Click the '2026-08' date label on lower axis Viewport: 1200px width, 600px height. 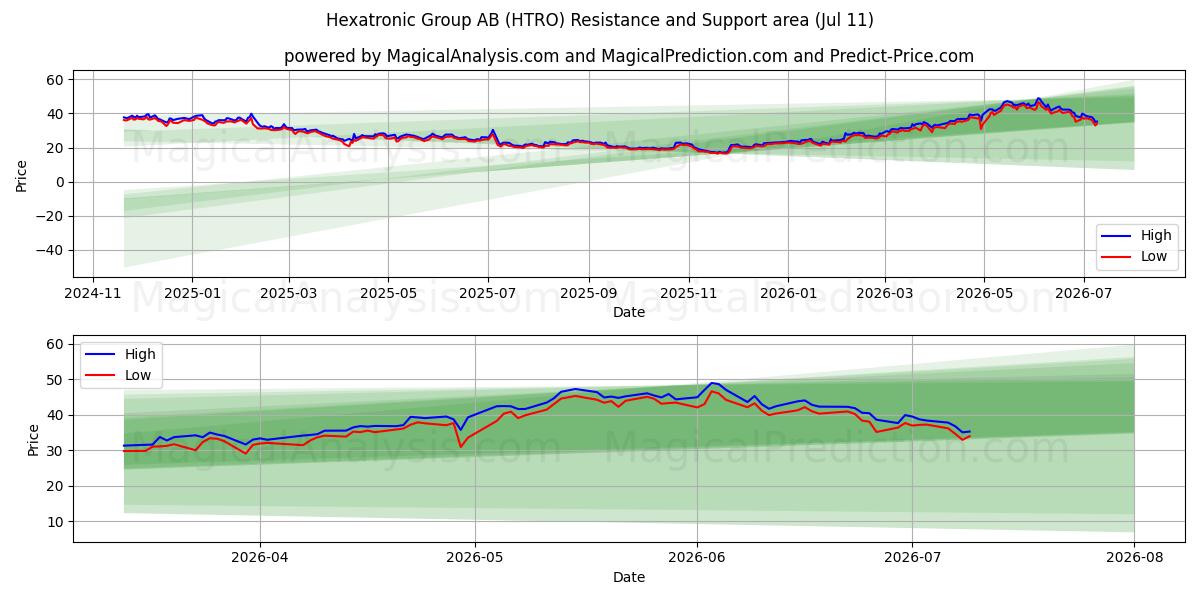1134,559
